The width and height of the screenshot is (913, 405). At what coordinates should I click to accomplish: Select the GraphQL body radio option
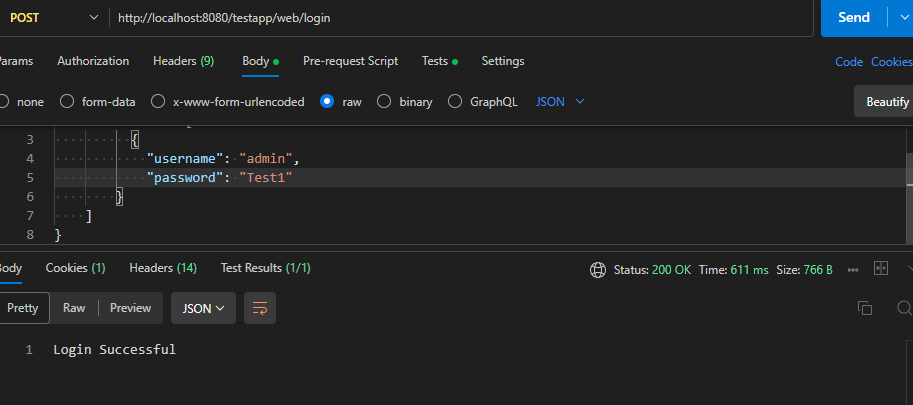[455, 101]
